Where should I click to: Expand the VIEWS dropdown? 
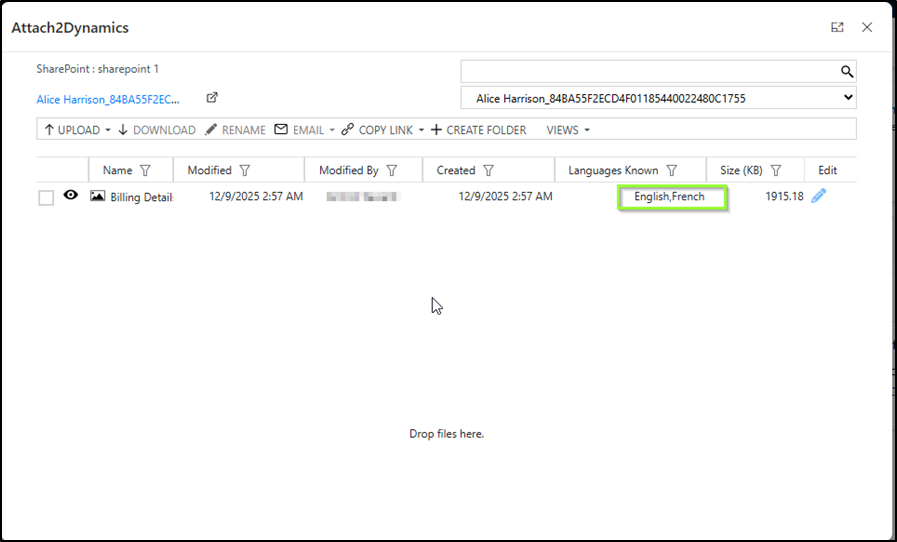pos(568,130)
